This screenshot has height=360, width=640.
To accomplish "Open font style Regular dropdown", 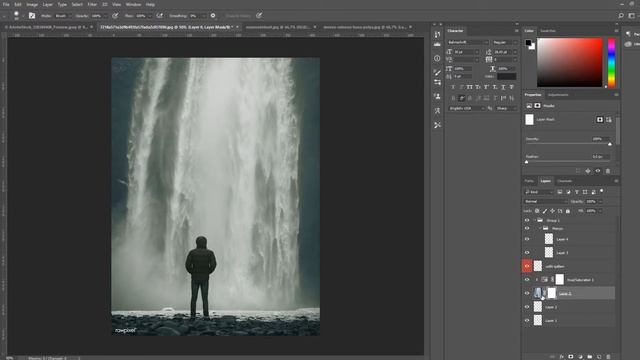I will pos(505,42).
